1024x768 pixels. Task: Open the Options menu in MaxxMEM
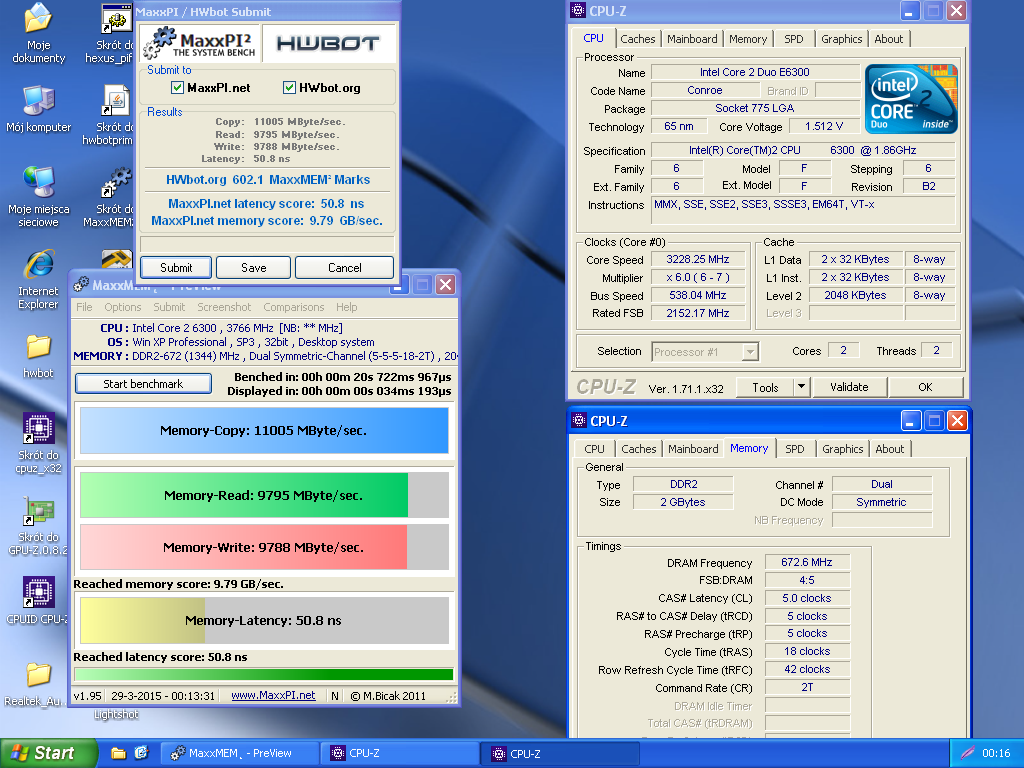pos(122,307)
